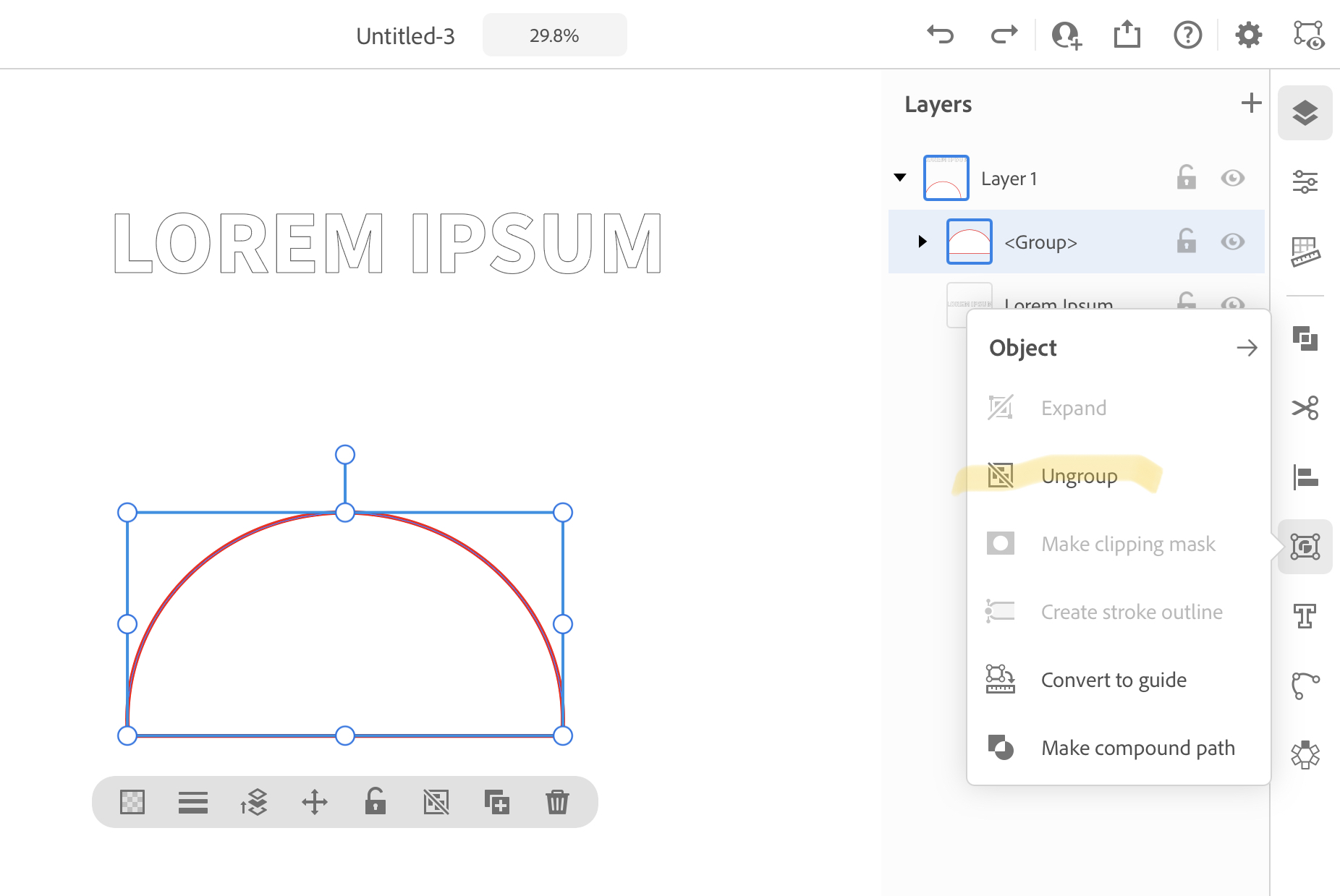Open the Type panel icon
The width and height of the screenshot is (1340, 896).
click(x=1305, y=616)
